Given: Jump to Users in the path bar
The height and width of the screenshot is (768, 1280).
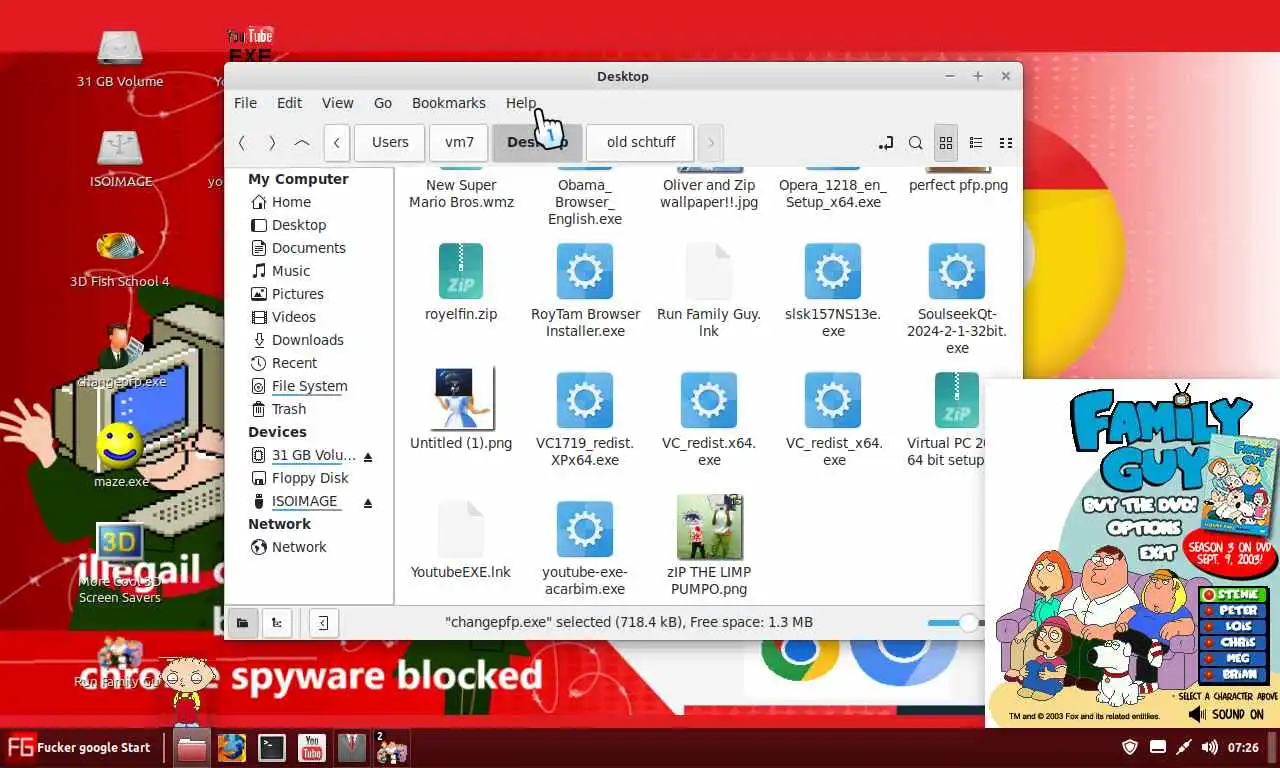Looking at the screenshot, I should 390,143.
